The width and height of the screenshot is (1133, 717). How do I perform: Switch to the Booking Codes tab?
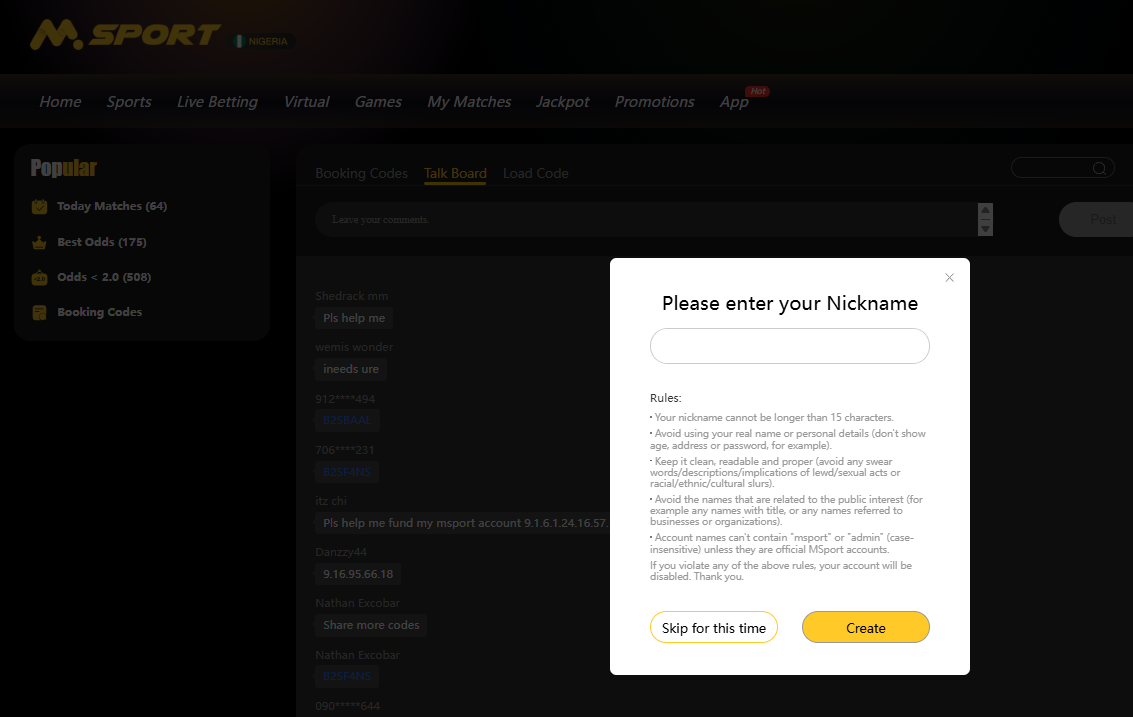[x=361, y=173]
